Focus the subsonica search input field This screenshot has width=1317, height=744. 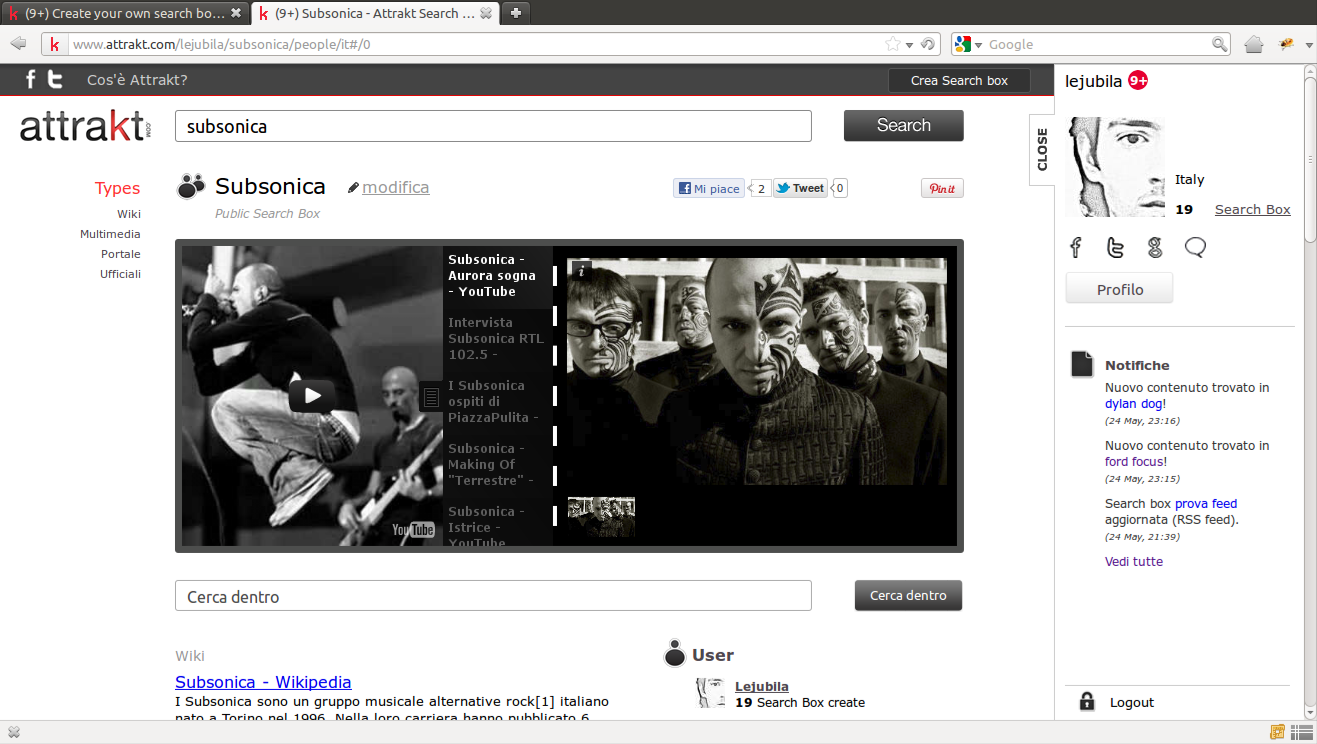[x=493, y=126]
